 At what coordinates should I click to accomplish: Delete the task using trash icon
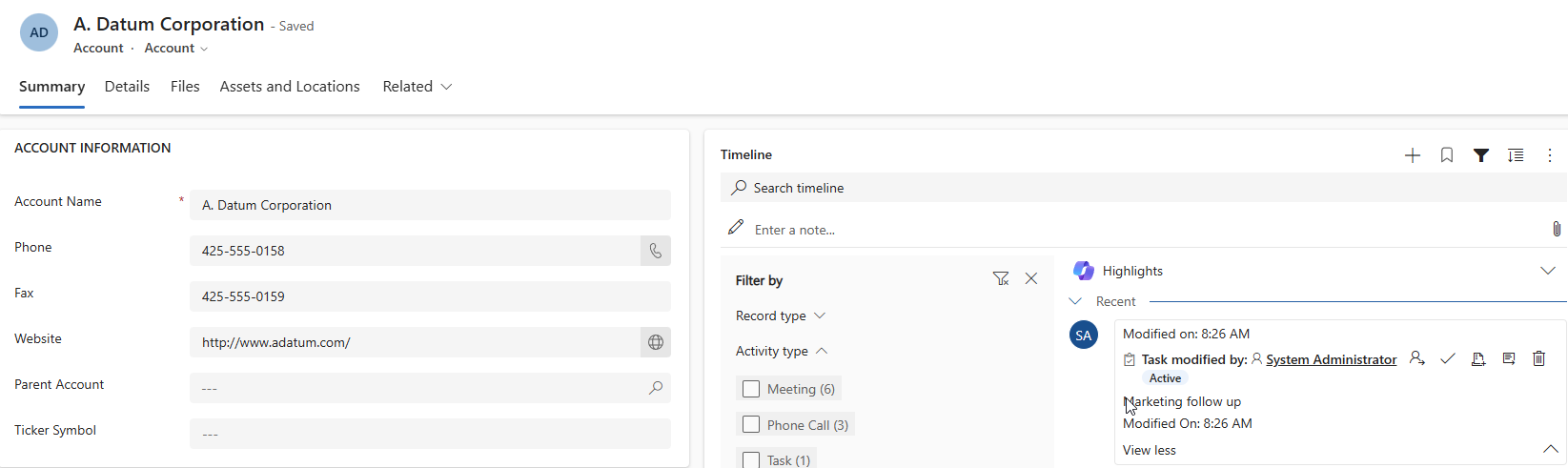(1538, 358)
